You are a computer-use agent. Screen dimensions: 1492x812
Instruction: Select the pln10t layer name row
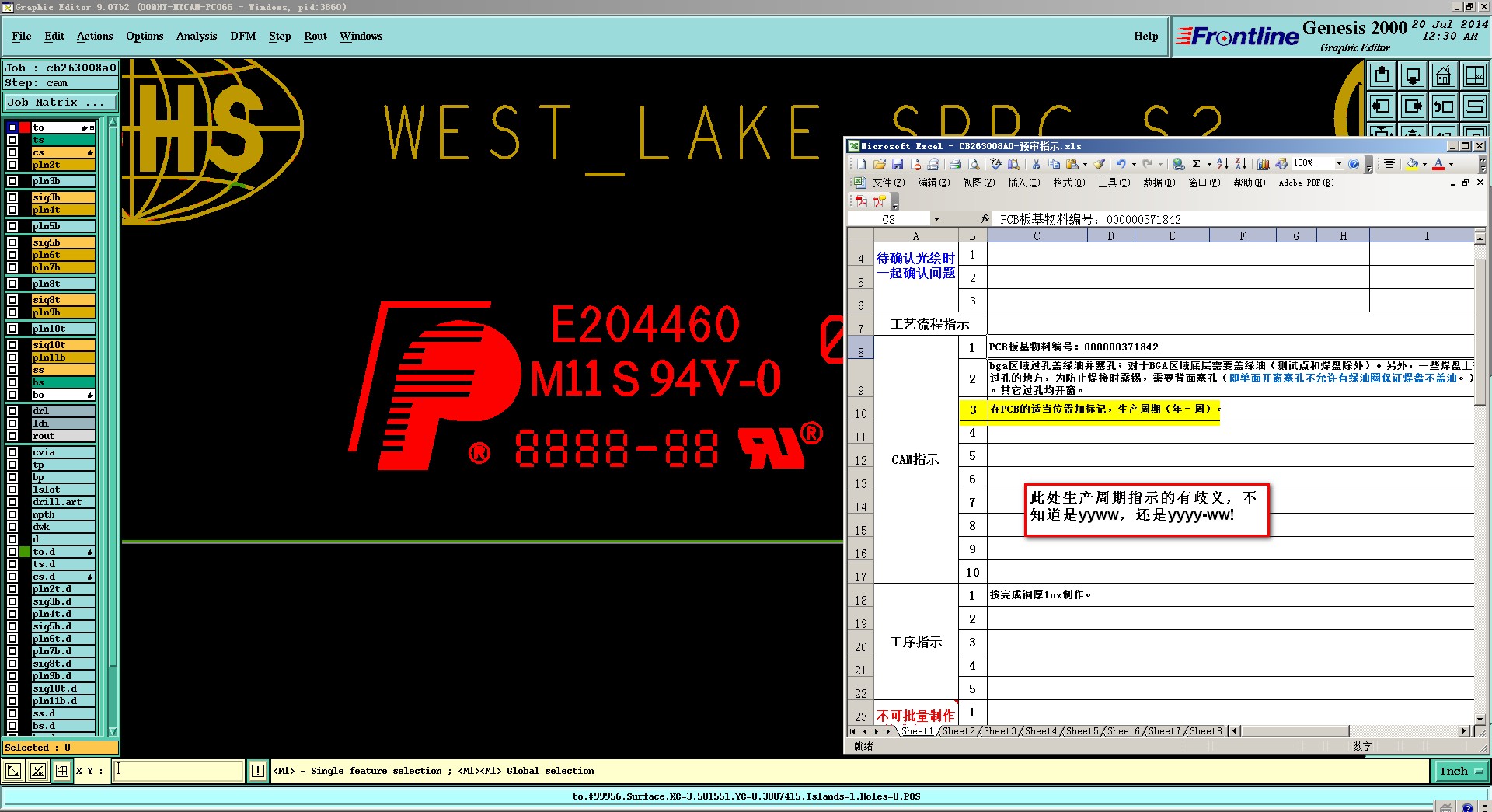[63, 329]
